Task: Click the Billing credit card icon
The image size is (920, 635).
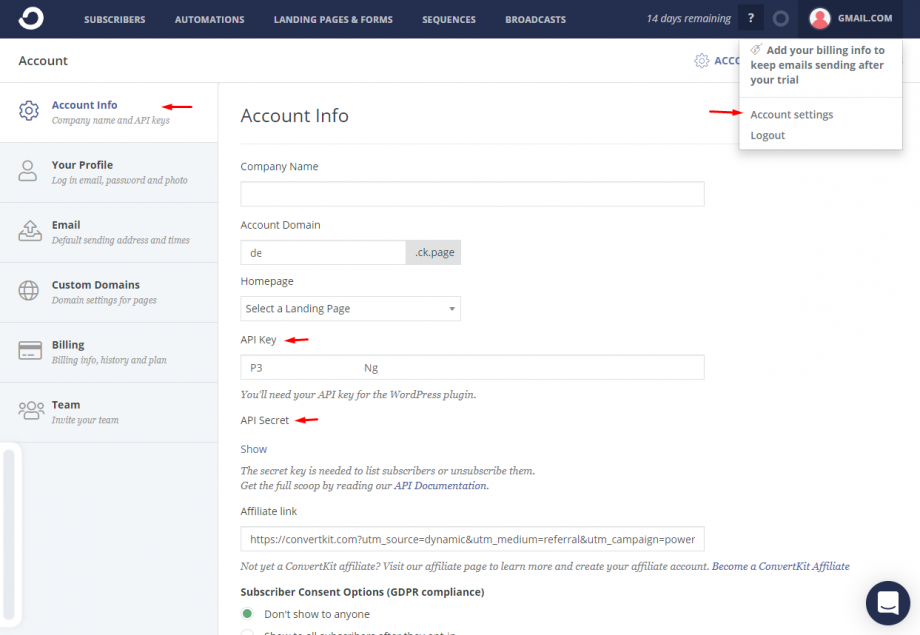Action: click(x=29, y=351)
